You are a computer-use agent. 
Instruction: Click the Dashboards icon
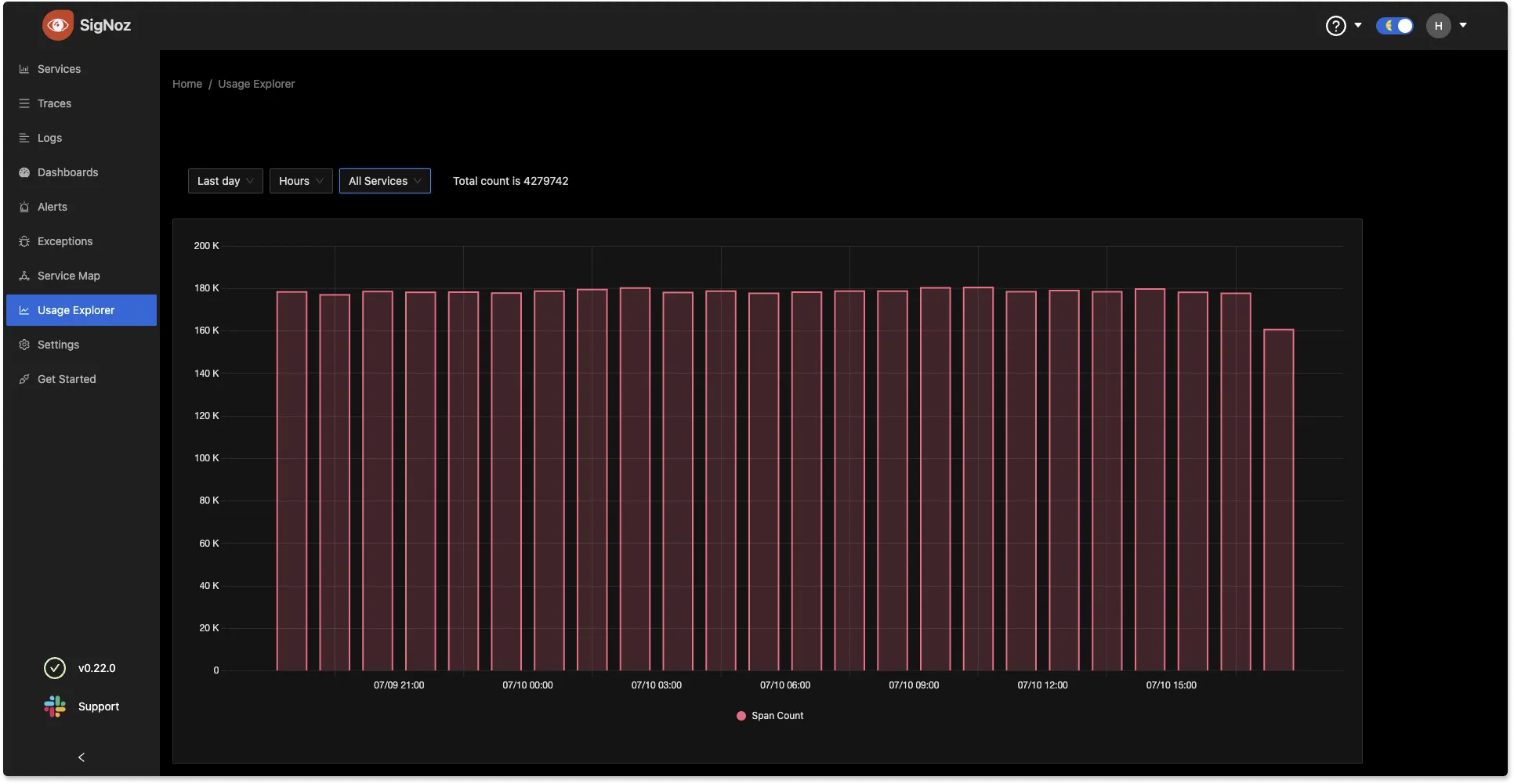[24, 172]
